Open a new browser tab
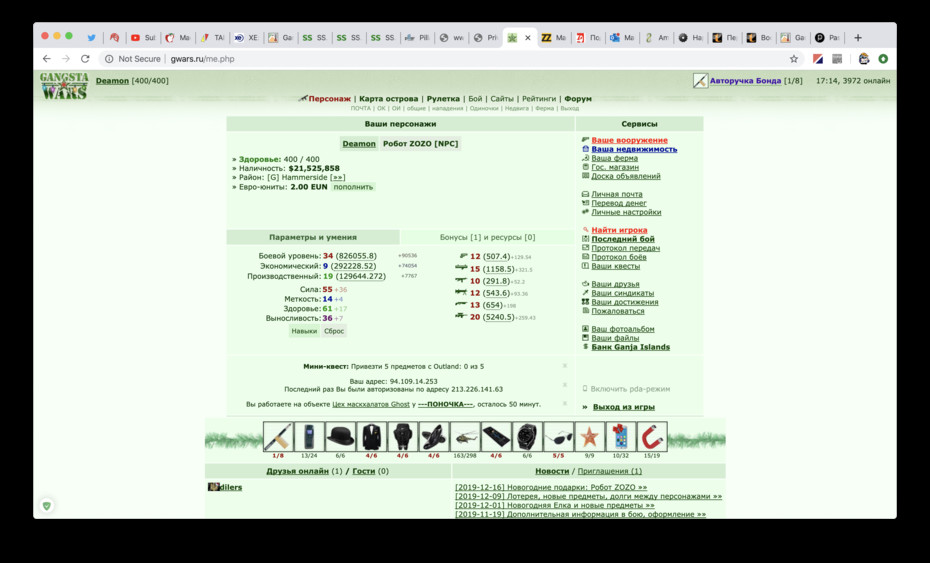The width and height of the screenshot is (930, 563). [858, 37]
